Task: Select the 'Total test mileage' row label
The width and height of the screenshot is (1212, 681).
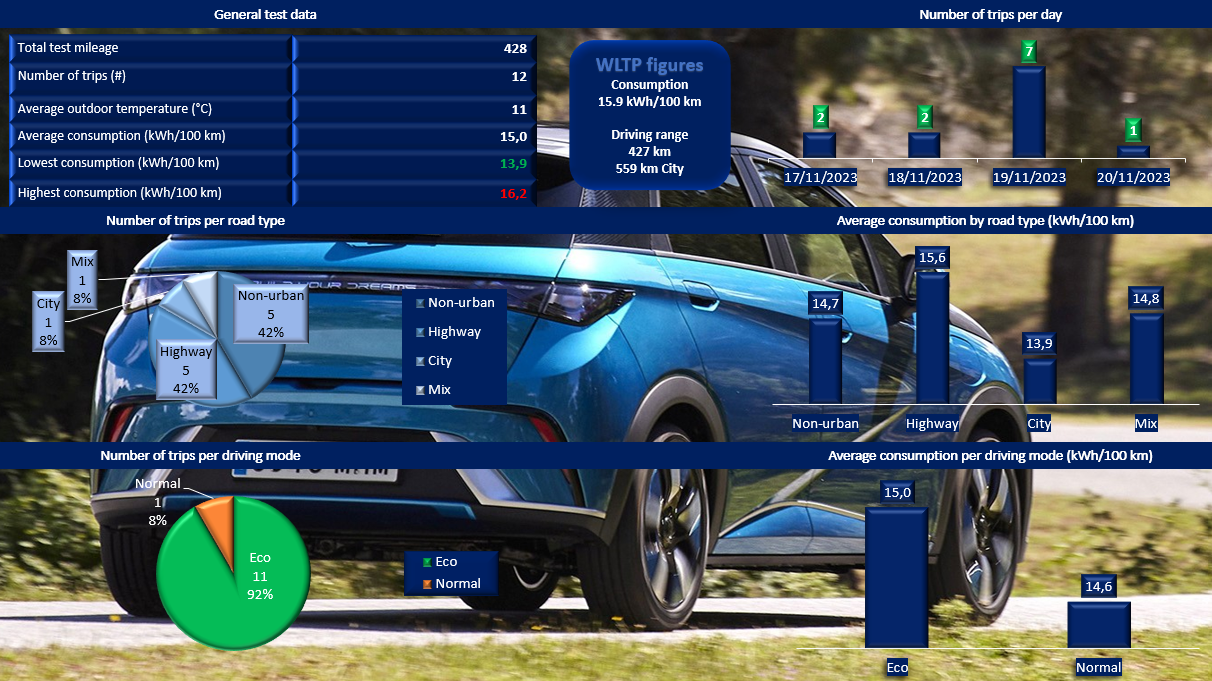Action: [68, 48]
